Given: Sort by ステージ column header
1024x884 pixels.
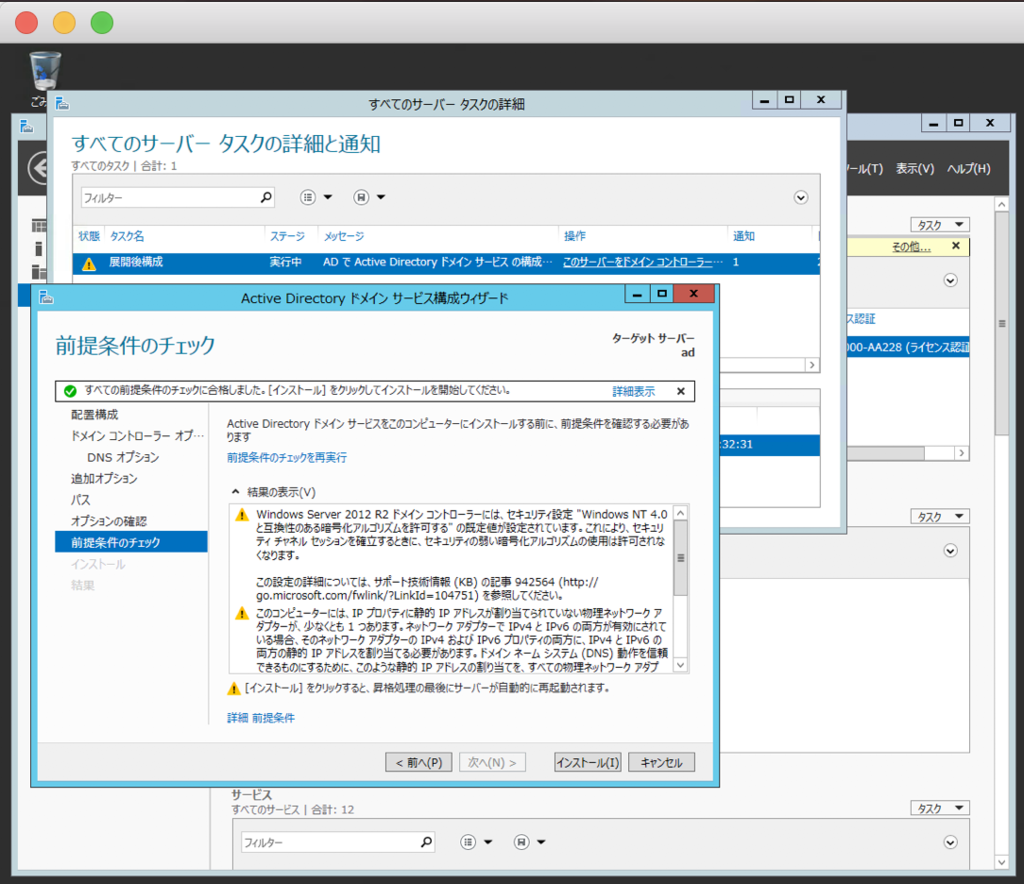Looking at the screenshot, I should pos(287,236).
